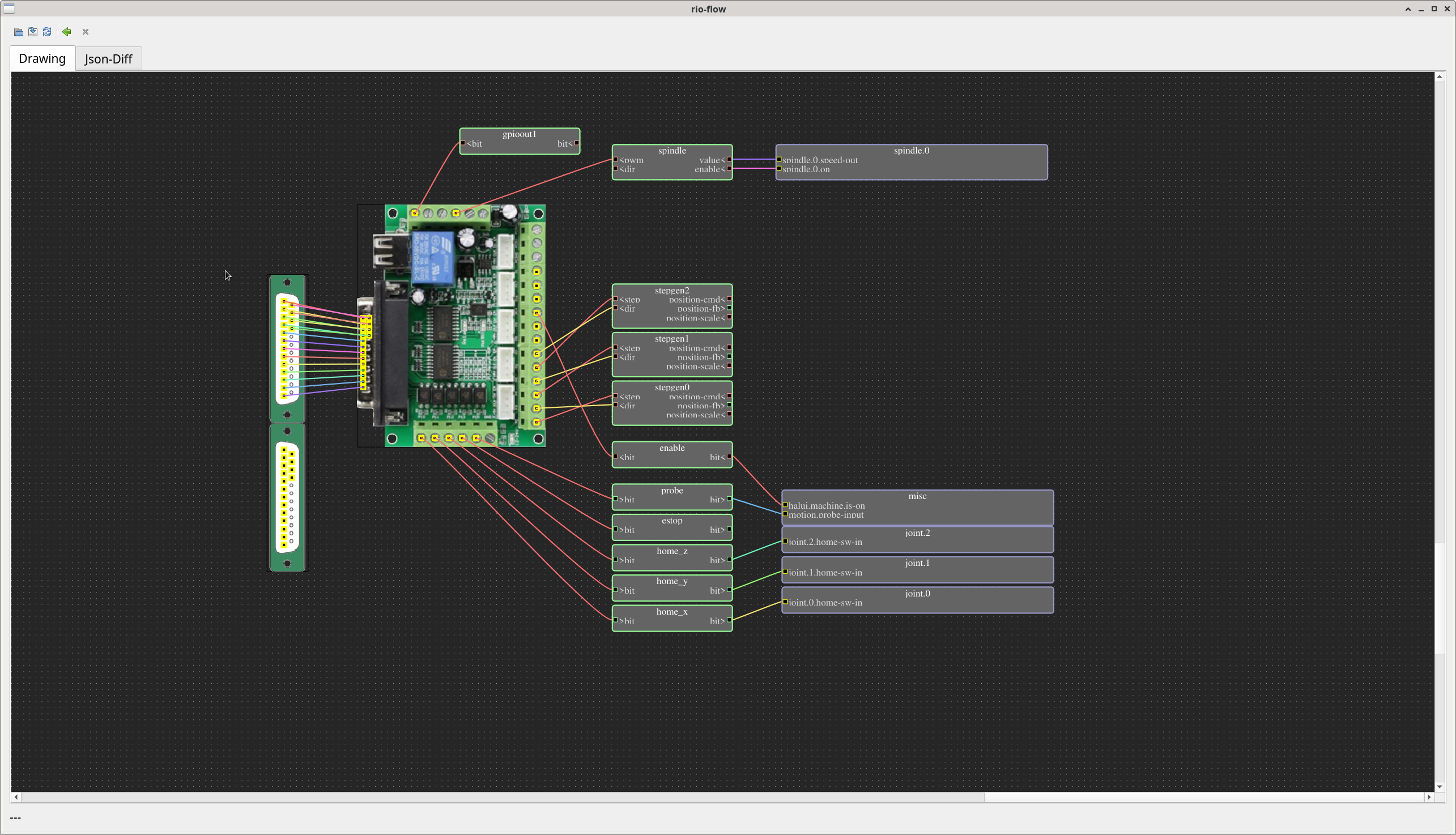Click the vertical scrollbar down arrow
The image size is (1456, 835).
[1440, 787]
